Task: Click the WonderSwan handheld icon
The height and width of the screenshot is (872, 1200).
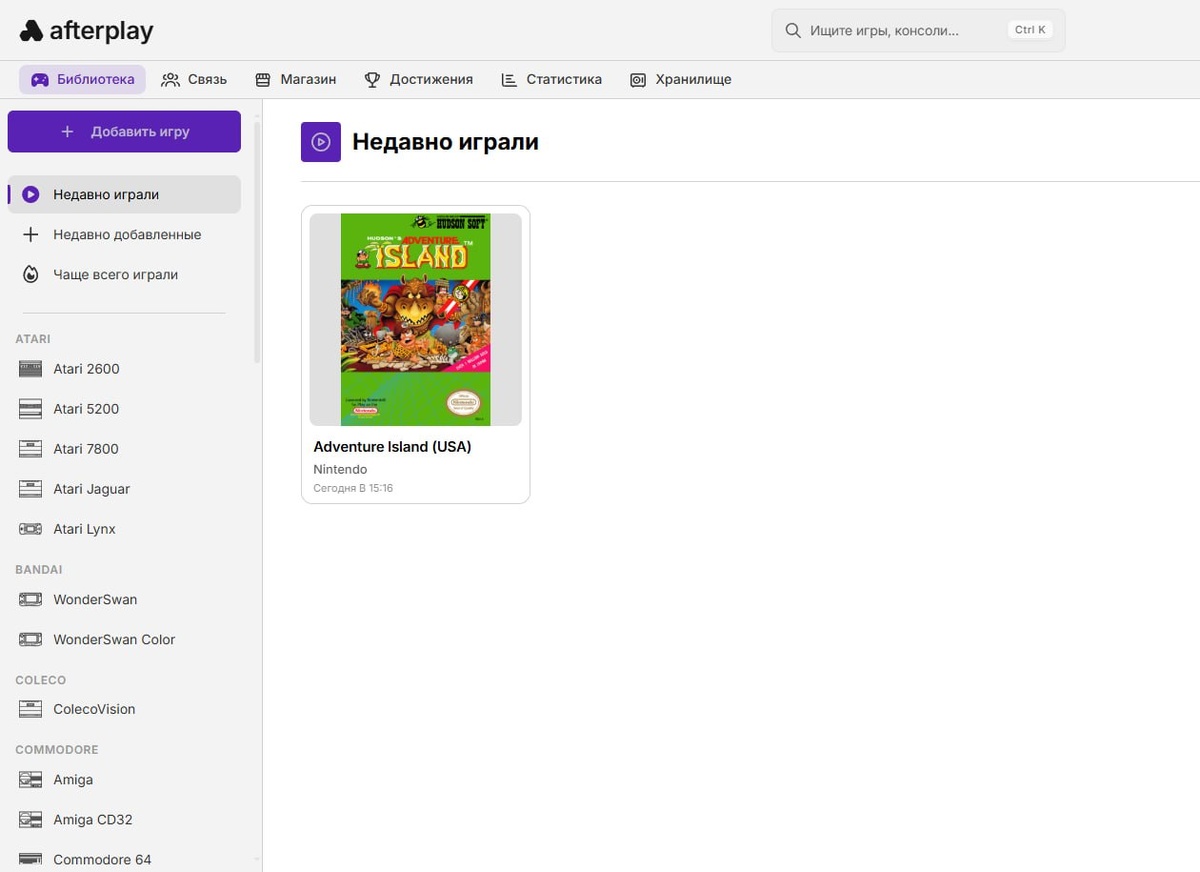Action: click(31, 600)
